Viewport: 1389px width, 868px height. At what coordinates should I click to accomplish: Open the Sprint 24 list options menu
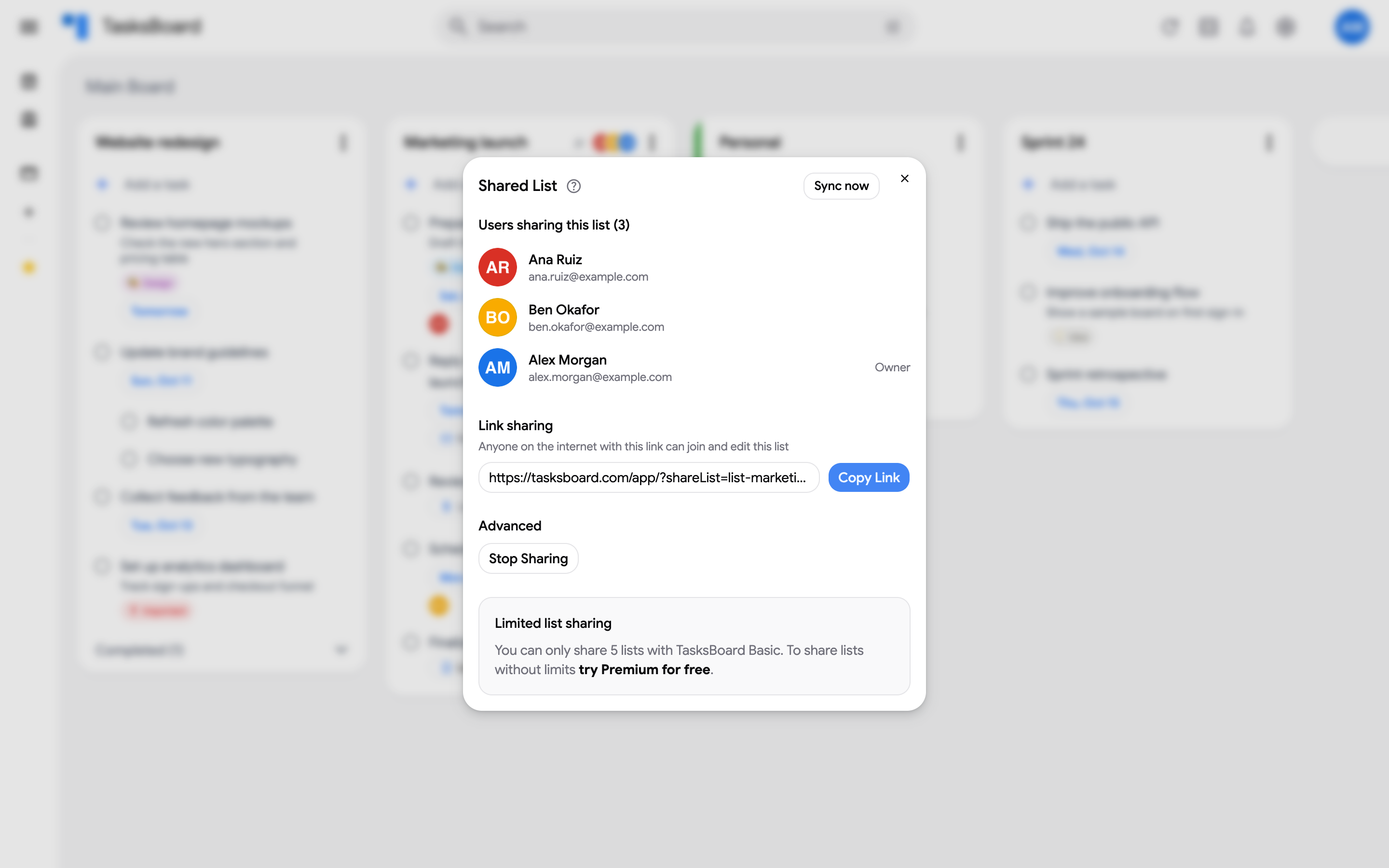pos(1268,142)
